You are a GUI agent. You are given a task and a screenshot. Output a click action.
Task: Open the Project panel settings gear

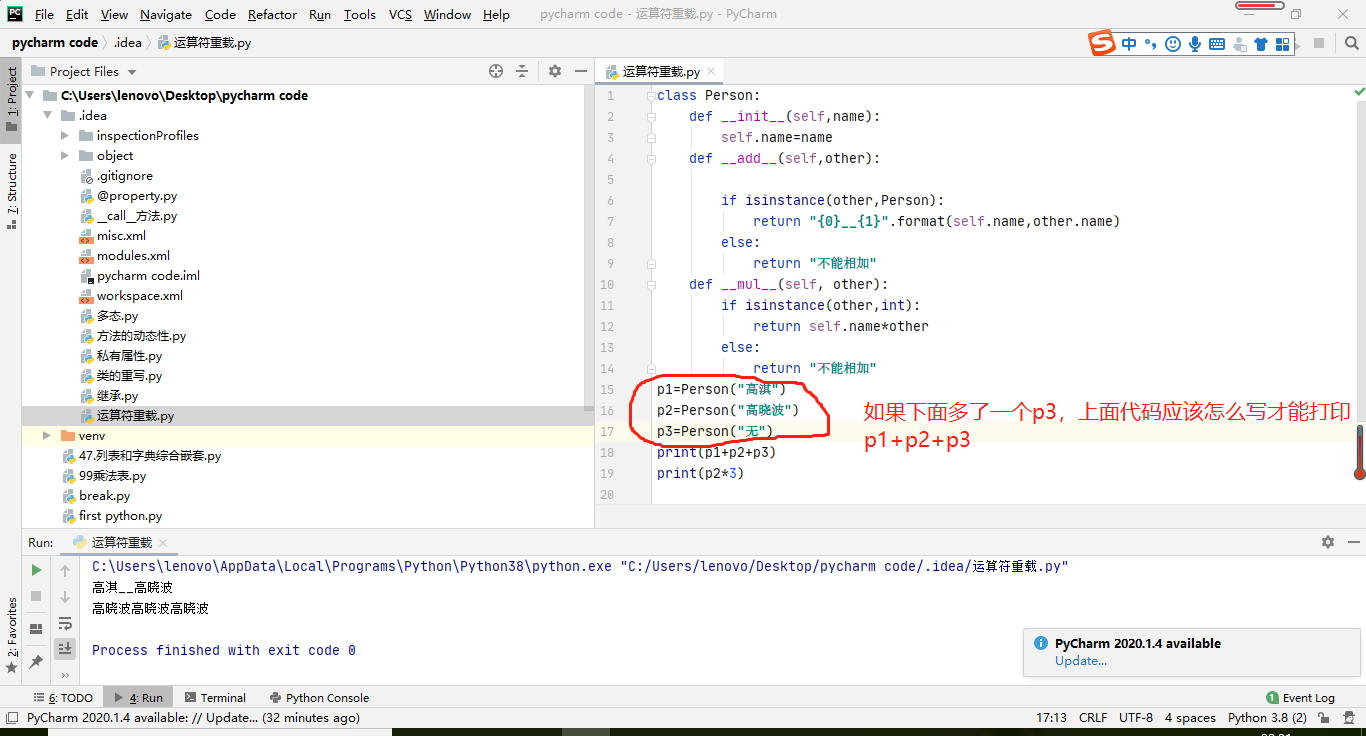coord(555,71)
